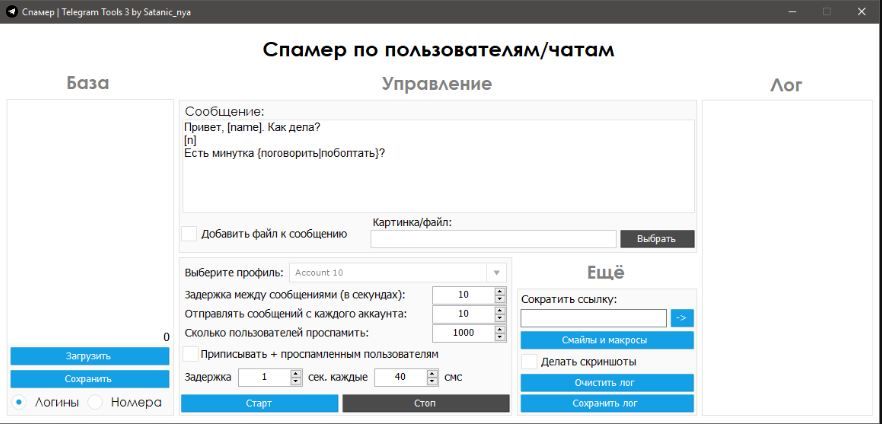Viewport: 882px width, 424px height.
Task: Click the Telegram app icon in title bar
Action: [11, 12]
